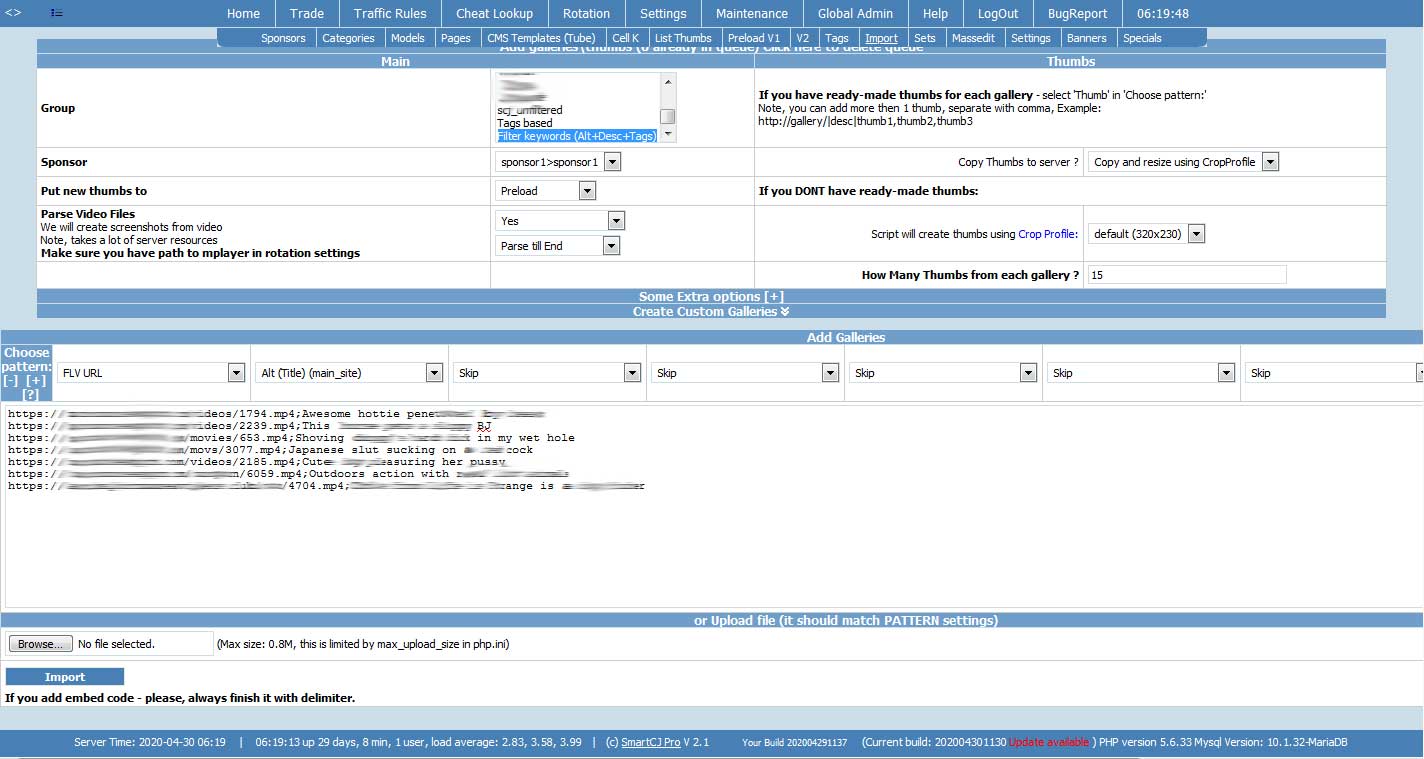Click LogOut in top menu

tap(998, 13)
